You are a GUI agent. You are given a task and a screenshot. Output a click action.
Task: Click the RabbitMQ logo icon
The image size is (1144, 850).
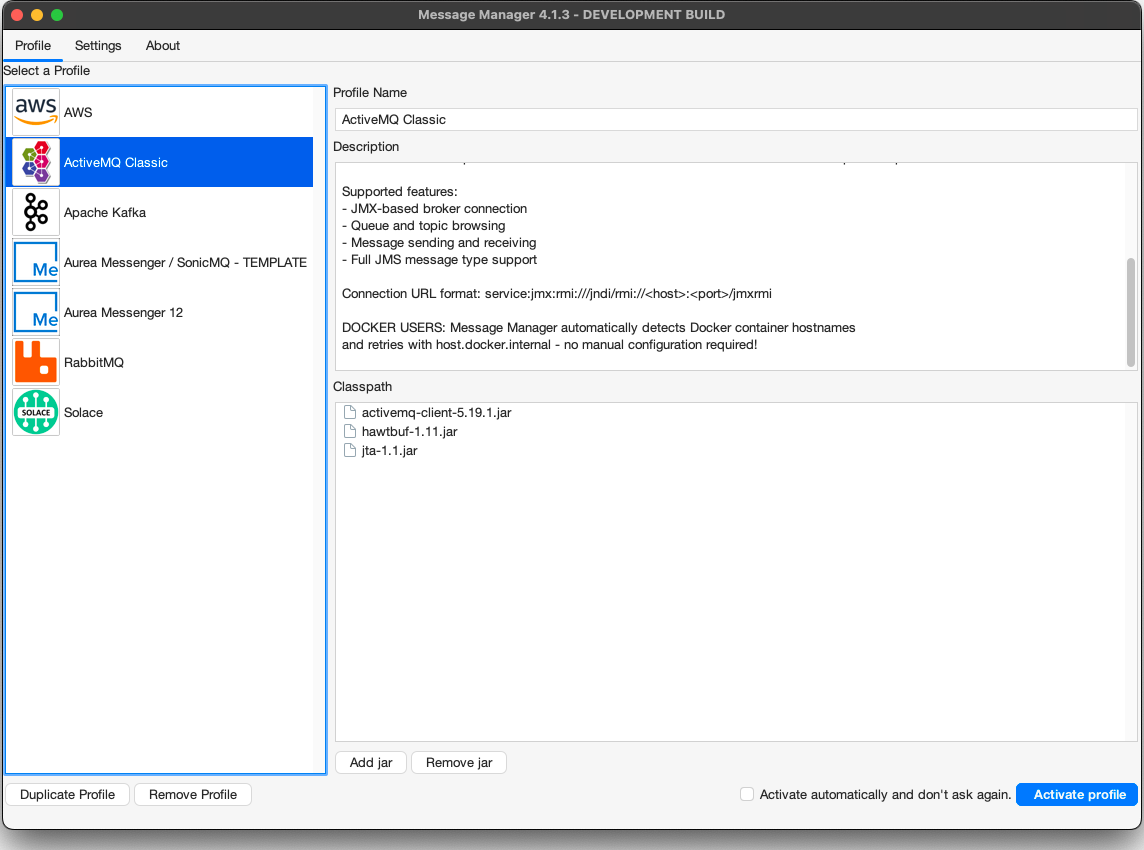(35, 362)
